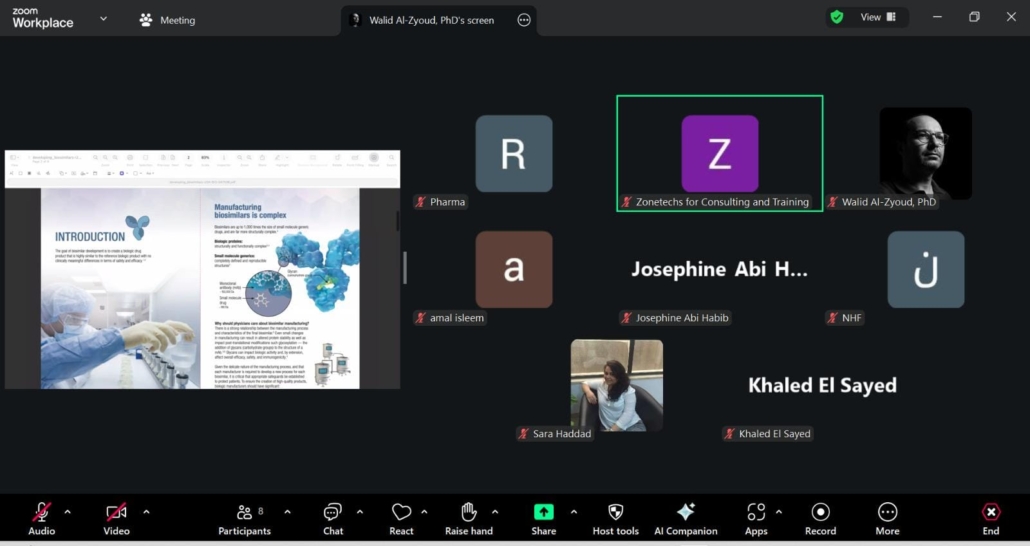Screen dimensions: 1030x546
Task: Click End meeting button
Action: coord(990,518)
